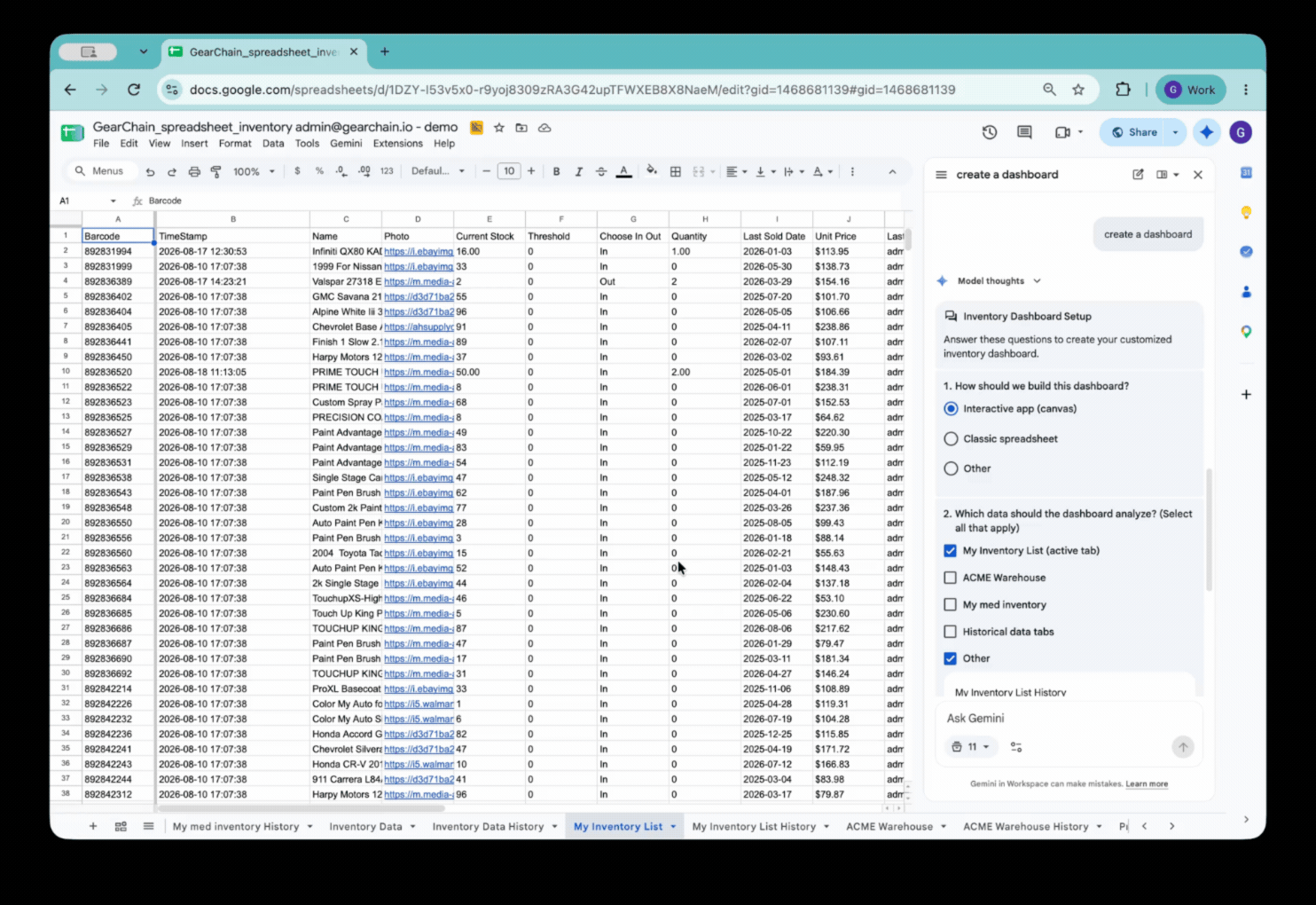Open Gemini source selector showing 11

pyautogui.click(x=970, y=747)
